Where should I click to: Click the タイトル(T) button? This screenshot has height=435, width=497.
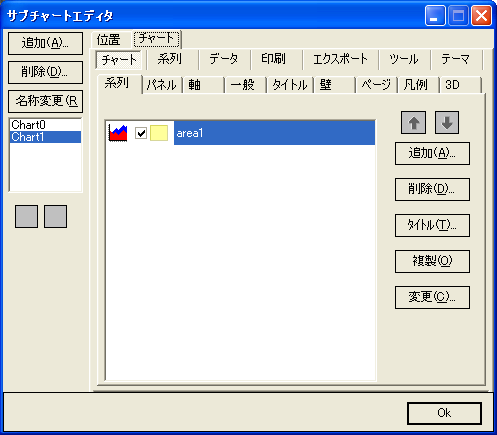coord(432,225)
